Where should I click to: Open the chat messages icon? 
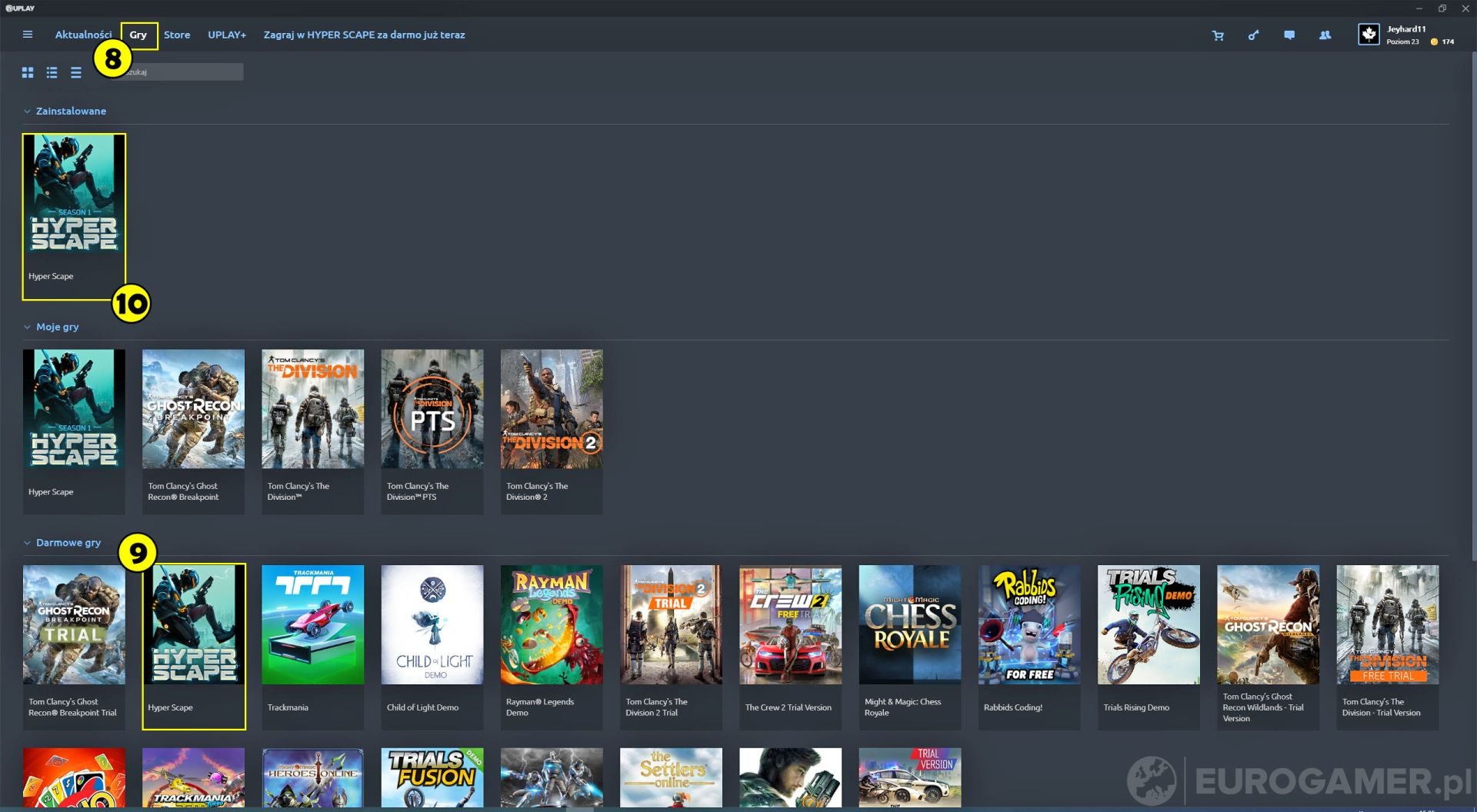[1289, 35]
